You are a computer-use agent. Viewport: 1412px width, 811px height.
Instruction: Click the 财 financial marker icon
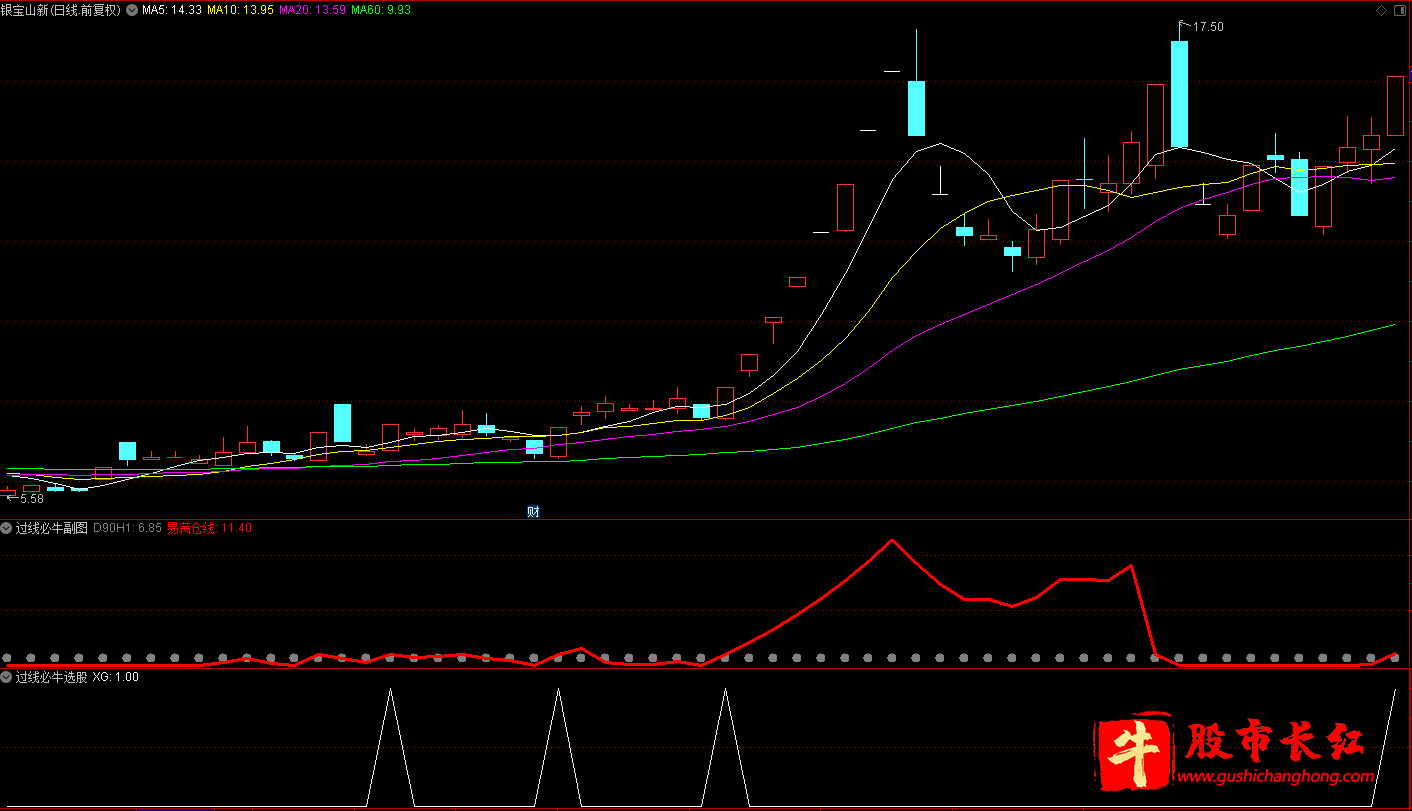tap(533, 511)
